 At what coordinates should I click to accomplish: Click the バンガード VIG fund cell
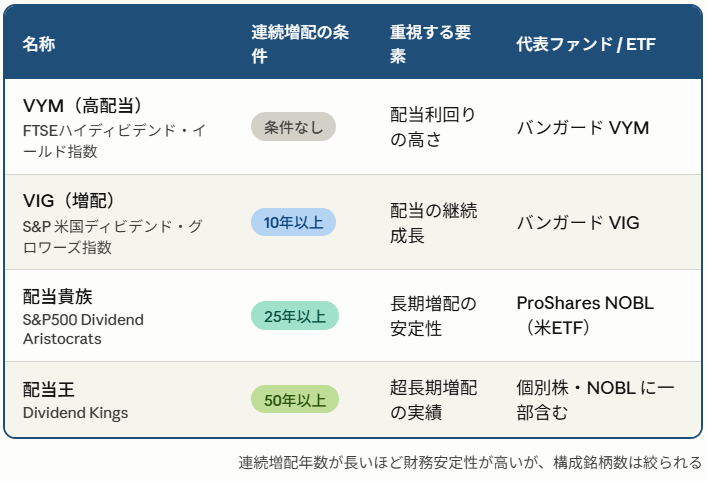pos(578,223)
